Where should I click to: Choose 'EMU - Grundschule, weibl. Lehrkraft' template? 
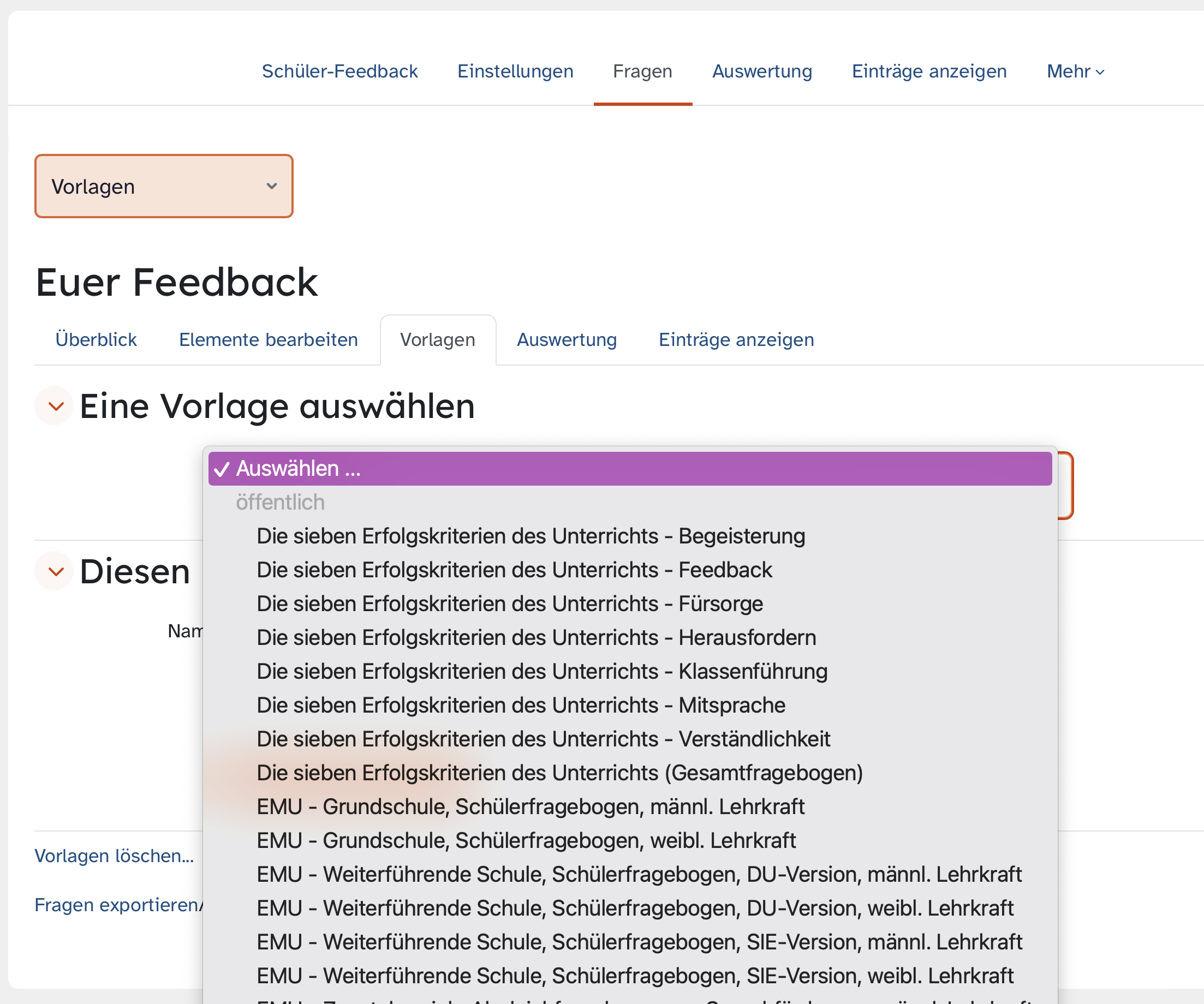coord(526,841)
